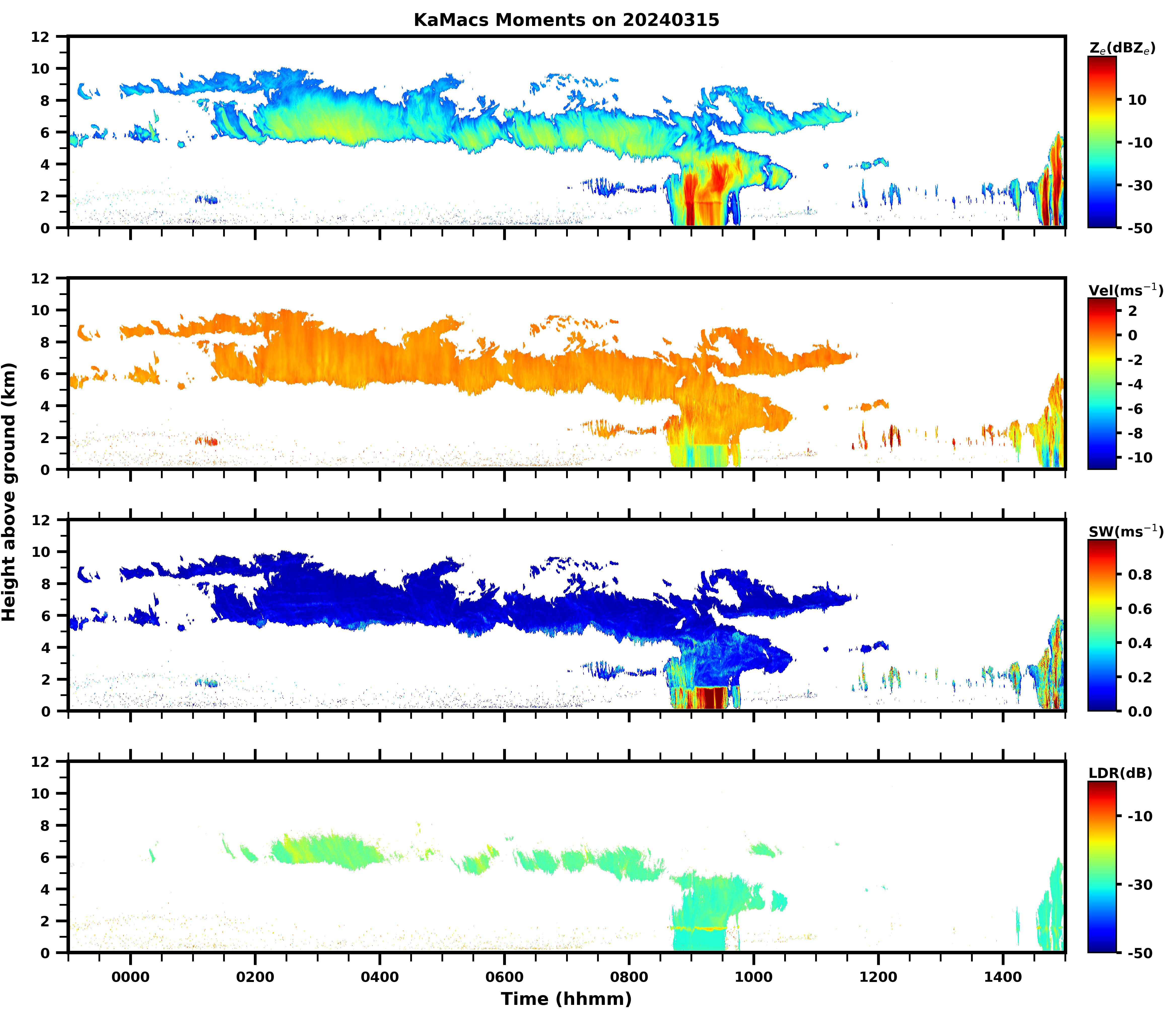The width and height of the screenshot is (1176, 1021).
Task: Click the Vel(ms⁻¹) colorbar label
Action: 1125,290
